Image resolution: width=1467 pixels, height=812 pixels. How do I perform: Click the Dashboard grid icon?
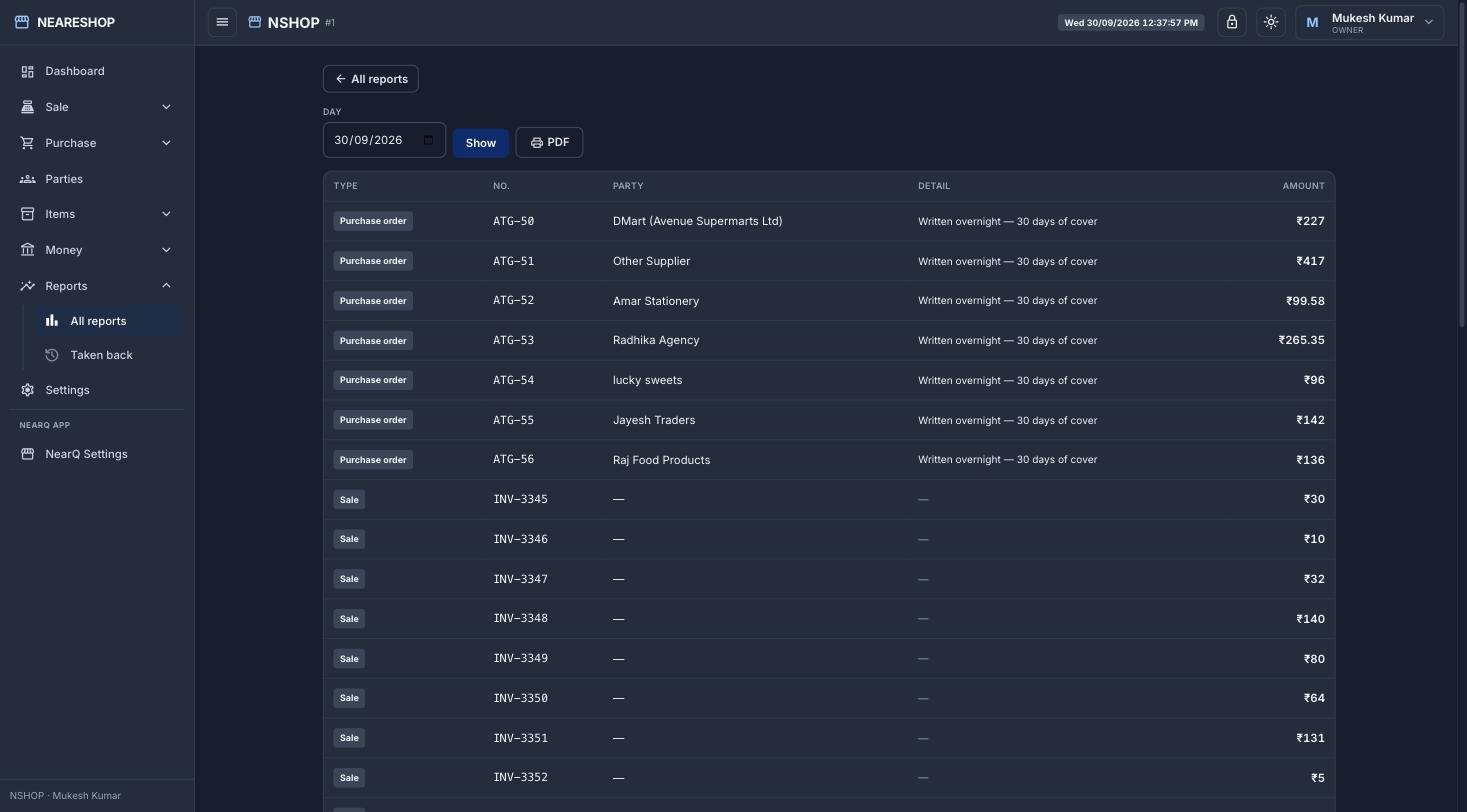[27, 71]
